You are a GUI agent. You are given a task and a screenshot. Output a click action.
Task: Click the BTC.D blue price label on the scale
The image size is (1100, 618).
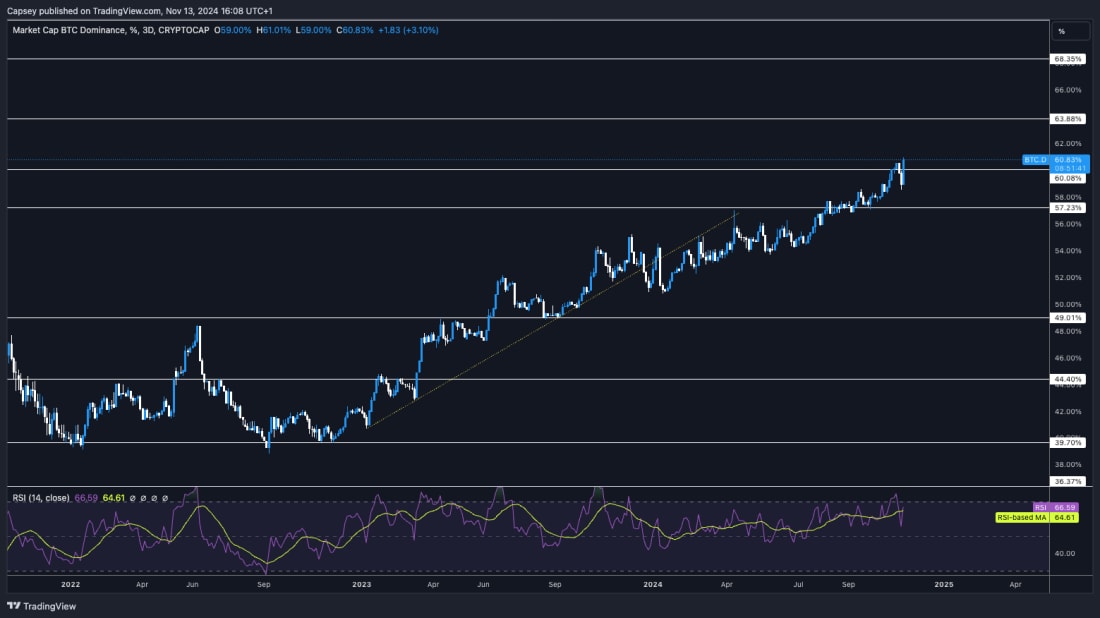tap(1035, 158)
